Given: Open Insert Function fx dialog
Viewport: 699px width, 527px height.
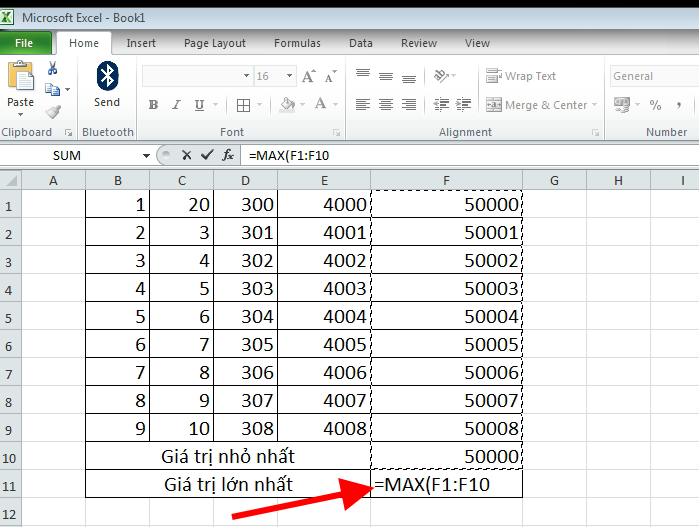Looking at the screenshot, I should point(228,155).
